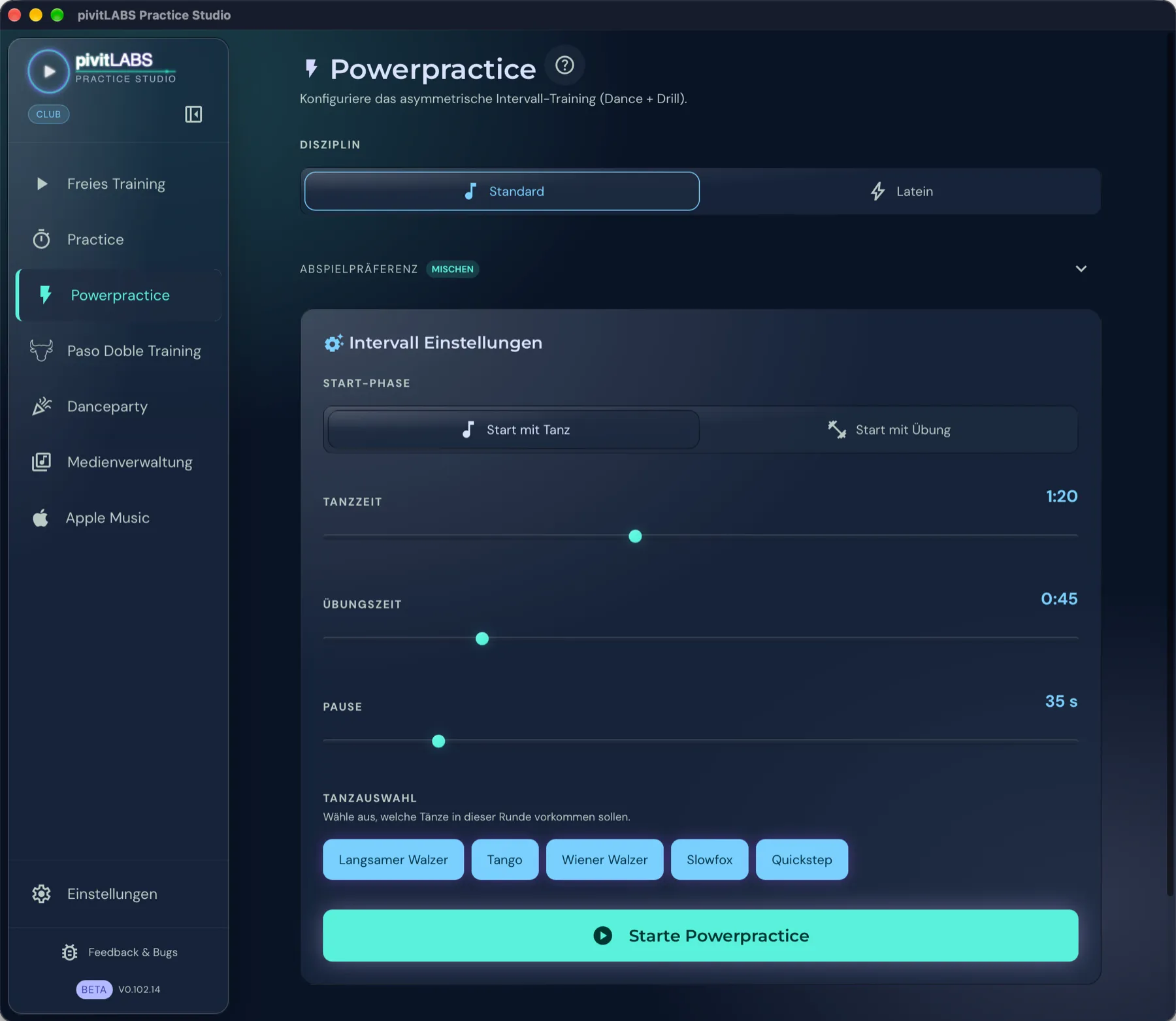Viewport: 1176px width, 1021px height.
Task: Click the Medienverwaltung media library icon
Action: tap(41, 462)
